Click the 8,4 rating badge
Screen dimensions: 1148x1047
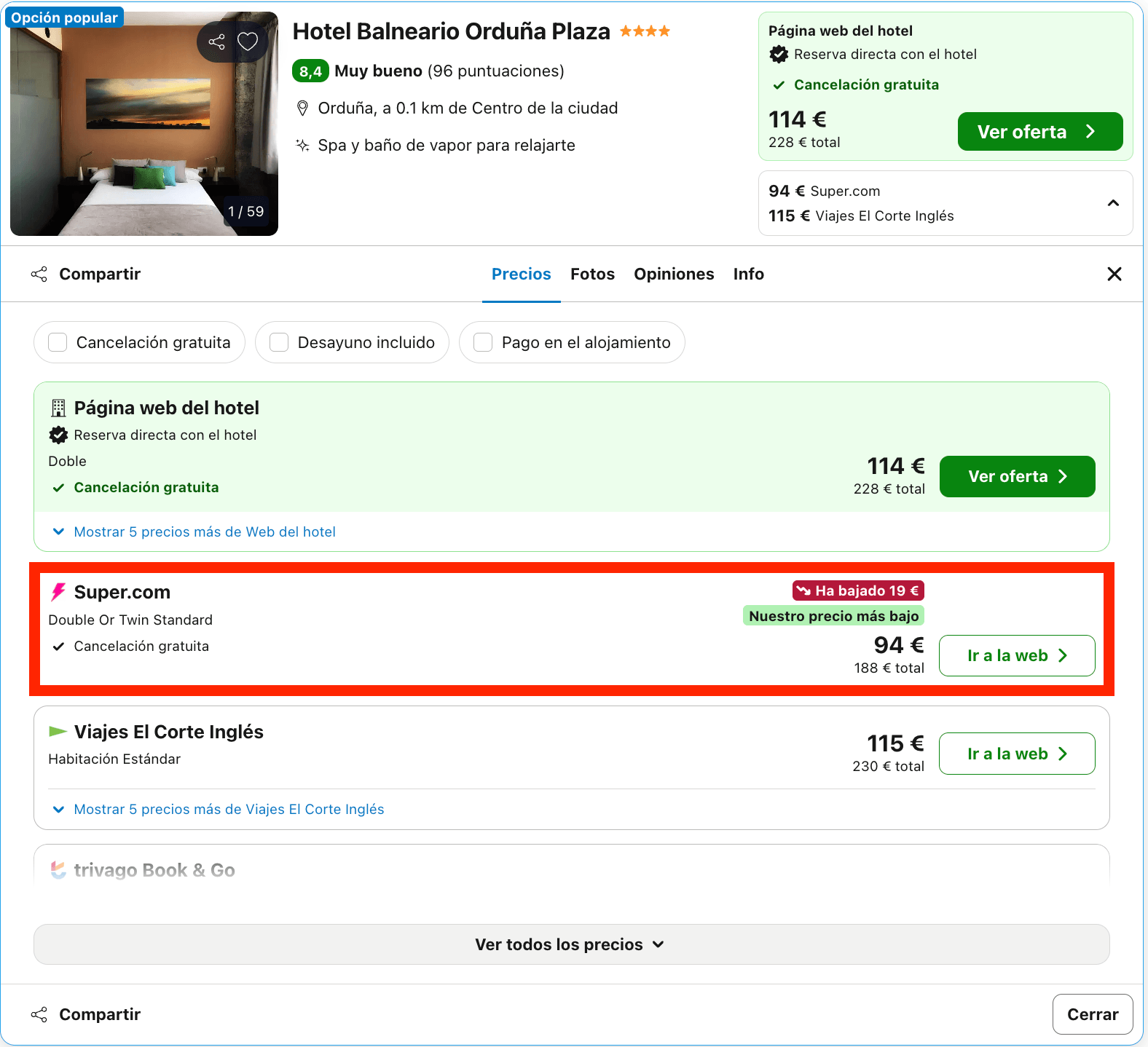tap(310, 71)
